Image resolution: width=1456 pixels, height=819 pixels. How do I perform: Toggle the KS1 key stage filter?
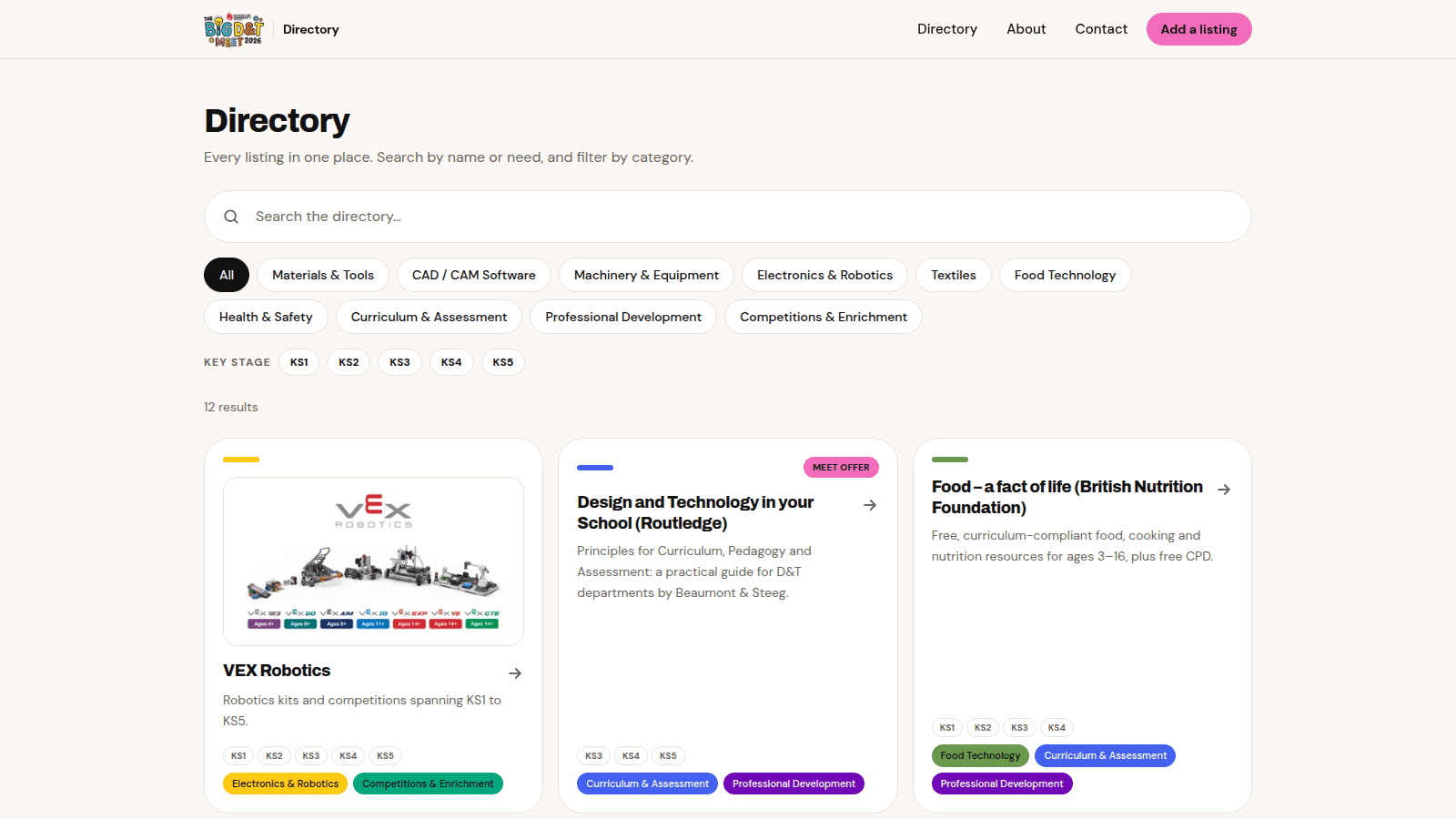299,362
